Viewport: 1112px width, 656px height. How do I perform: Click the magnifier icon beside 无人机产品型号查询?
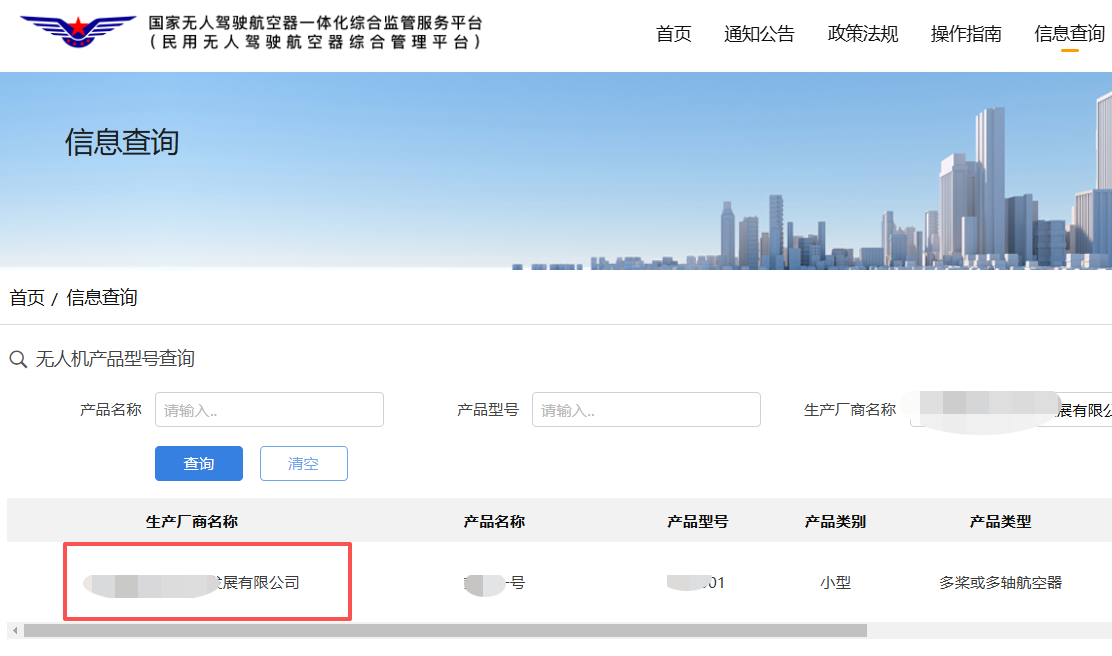(x=17, y=359)
